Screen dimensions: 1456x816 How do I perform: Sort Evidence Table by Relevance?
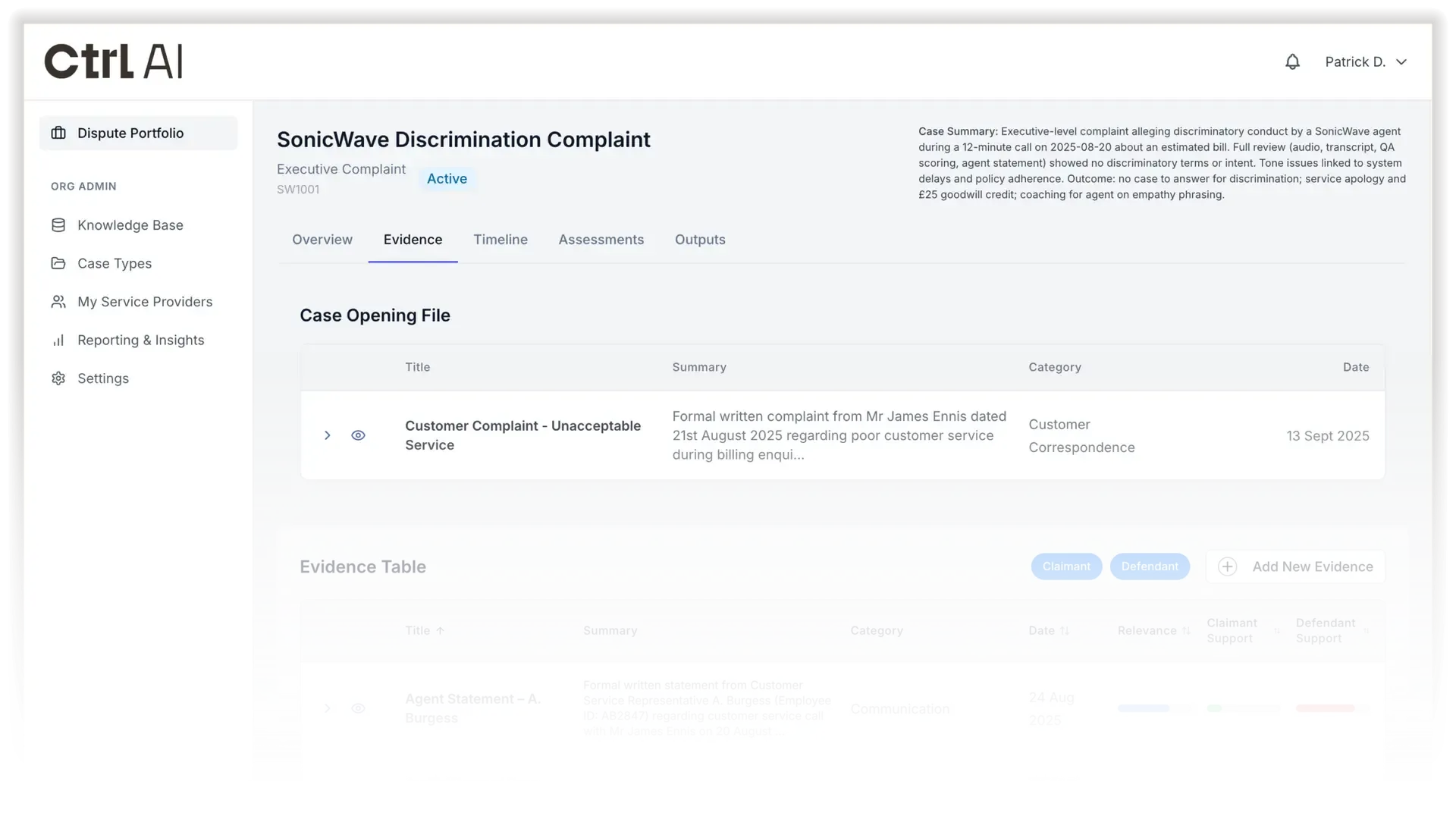(1154, 631)
